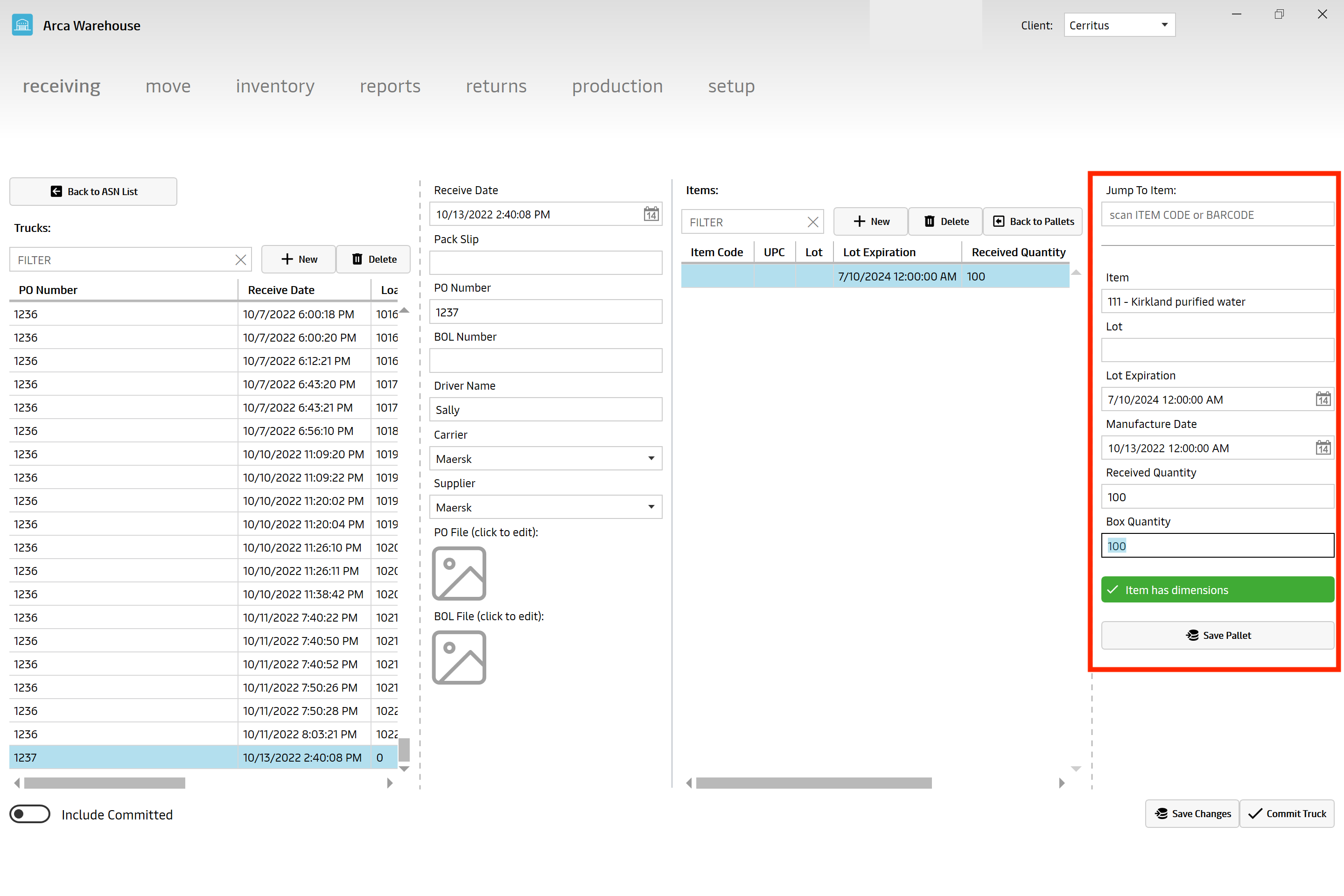Delete the selected truck
1344x896 pixels.
coord(374,259)
